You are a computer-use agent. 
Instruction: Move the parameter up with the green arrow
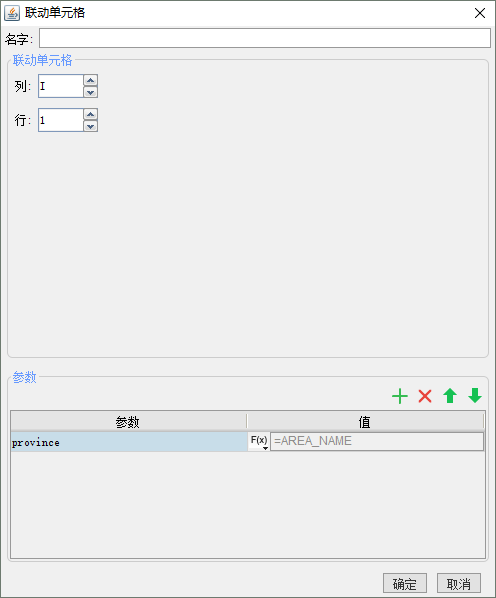coord(450,396)
